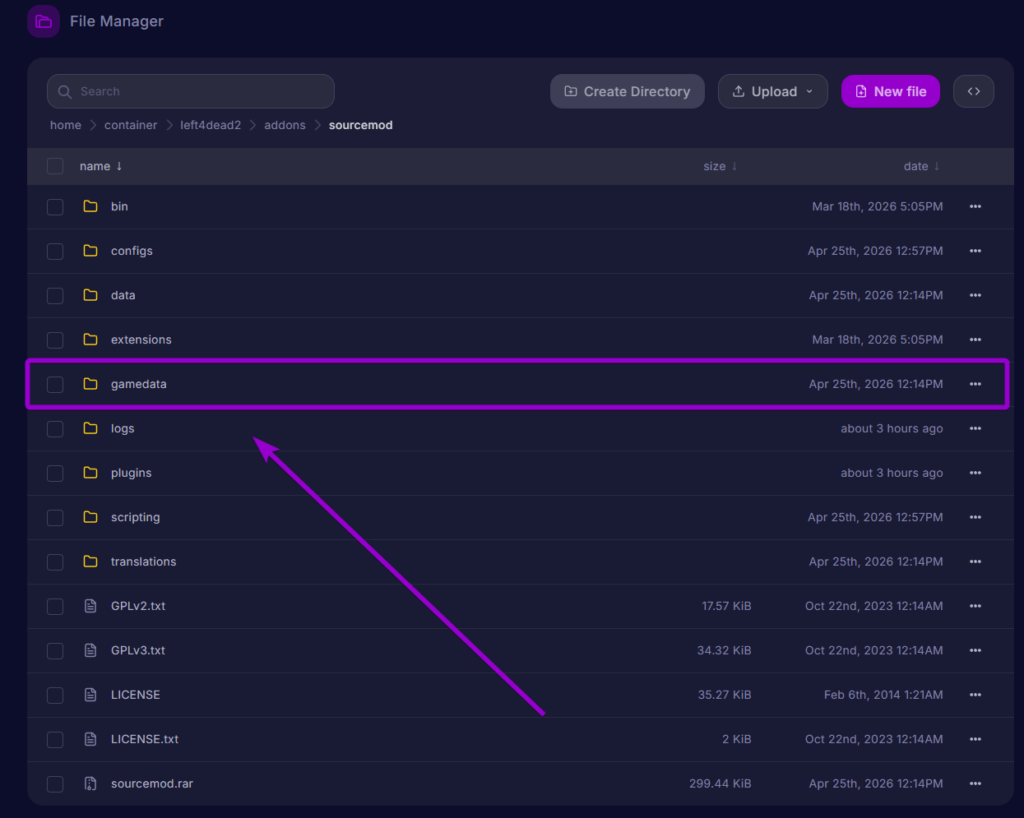Click inside the Search field
The width and height of the screenshot is (1024, 818).
point(190,91)
